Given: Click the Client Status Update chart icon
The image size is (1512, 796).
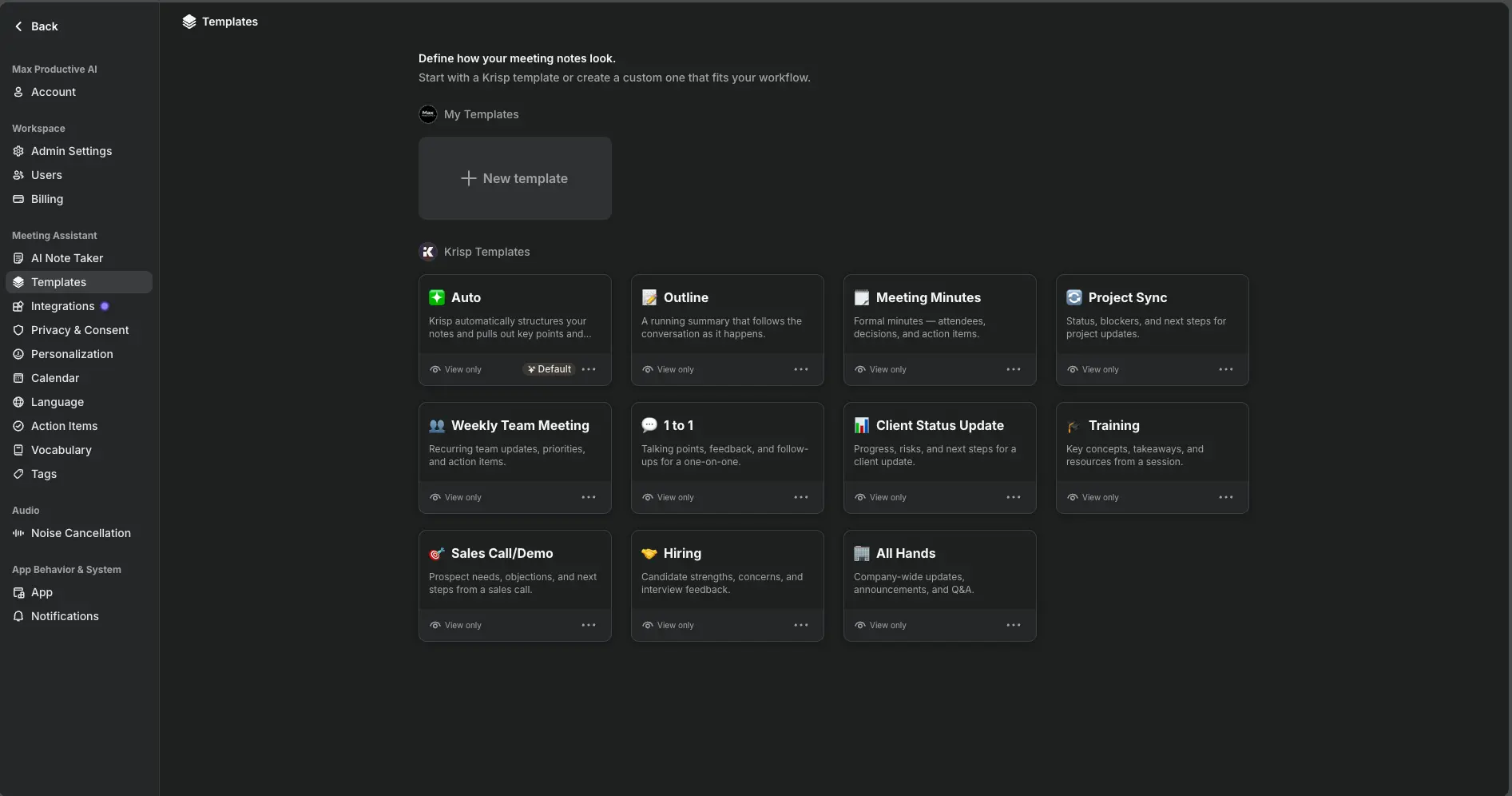Looking at the screenshot, I should pos(862,425).
